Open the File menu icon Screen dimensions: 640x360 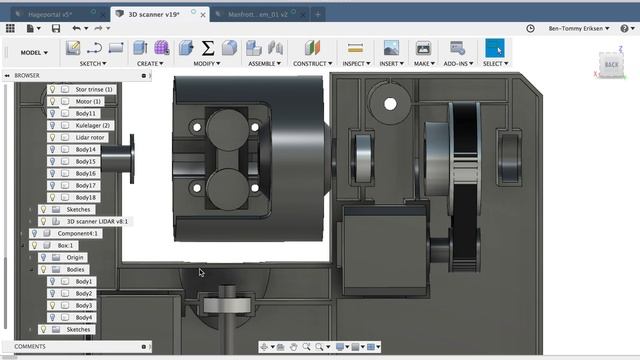click(x=31, y=28)
